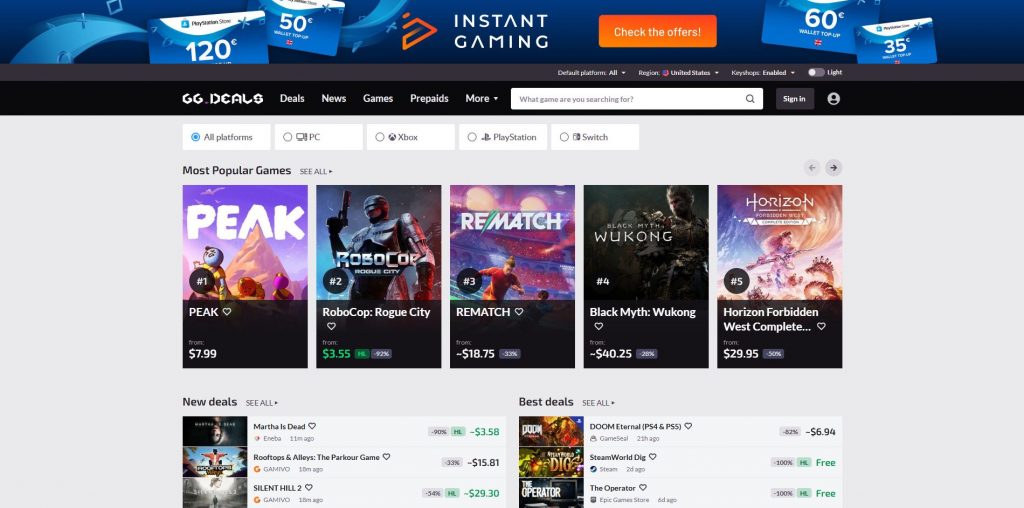The image size is (1024, 508).
Task: Click the Steam store icon under SteamWorld Dig
Action: pyautogui.click(x=593, y=469)
